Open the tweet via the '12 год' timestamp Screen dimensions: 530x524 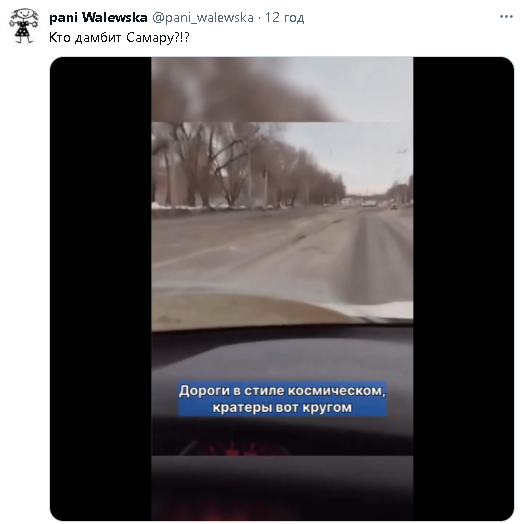[284, 18]
